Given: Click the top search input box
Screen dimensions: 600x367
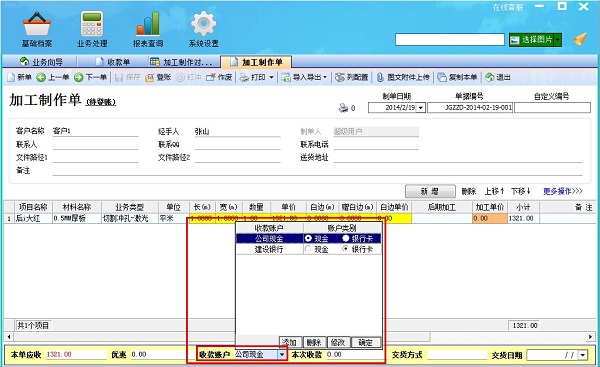Looking at the screenshot, I should point(450,39).
